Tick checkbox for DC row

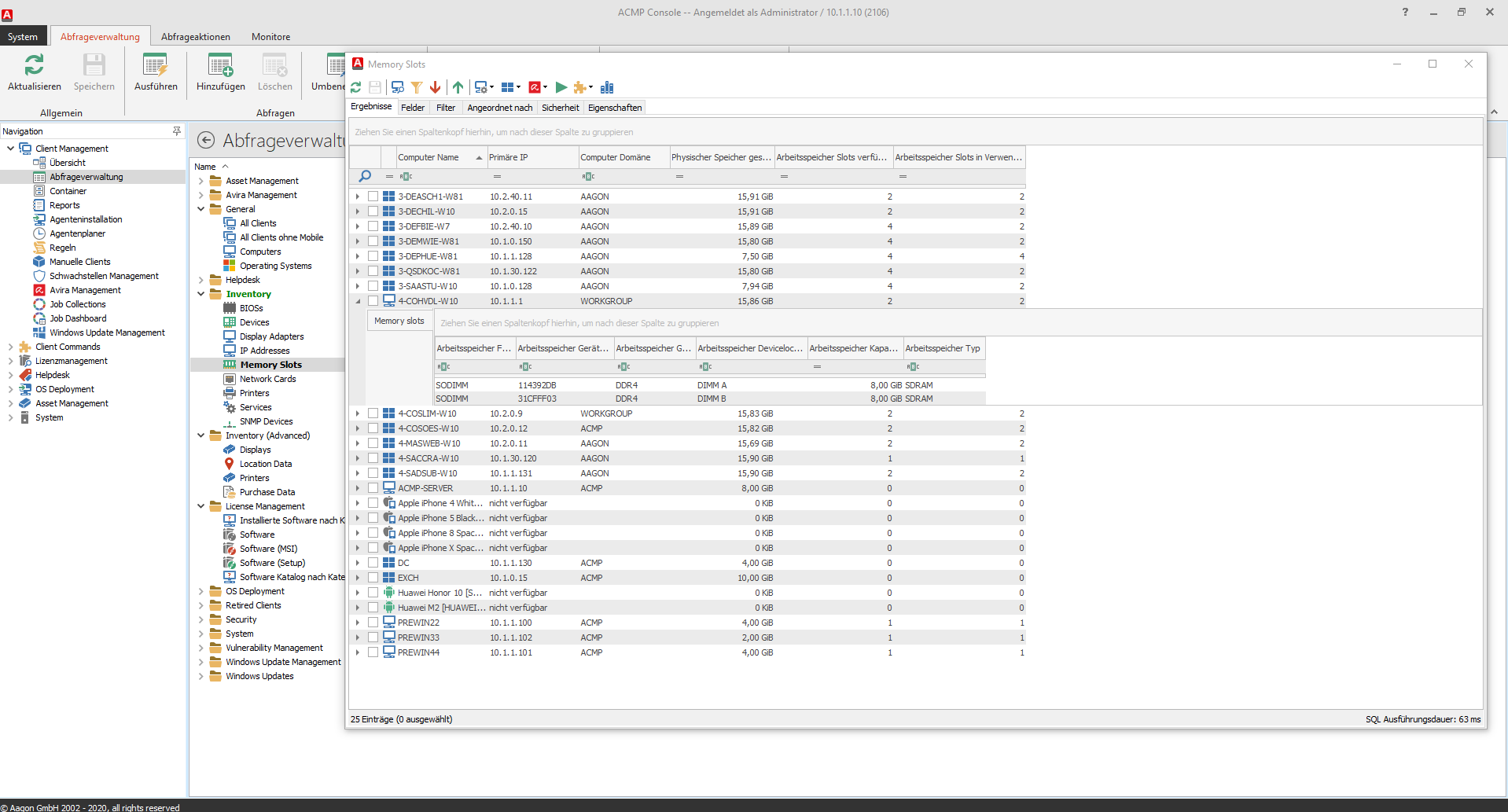[x=373, y=563]
